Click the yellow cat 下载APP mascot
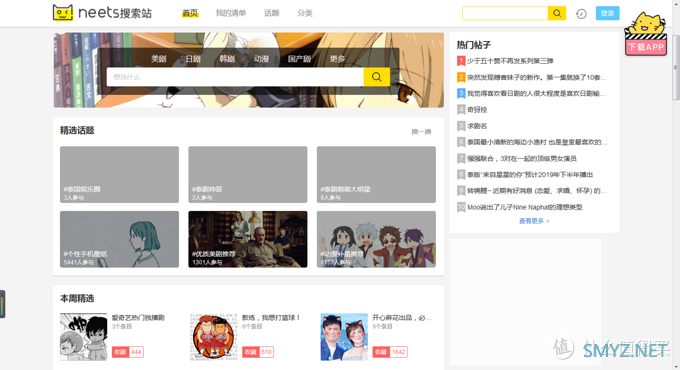Screen dimensions: 680x370 pos(645,34)
